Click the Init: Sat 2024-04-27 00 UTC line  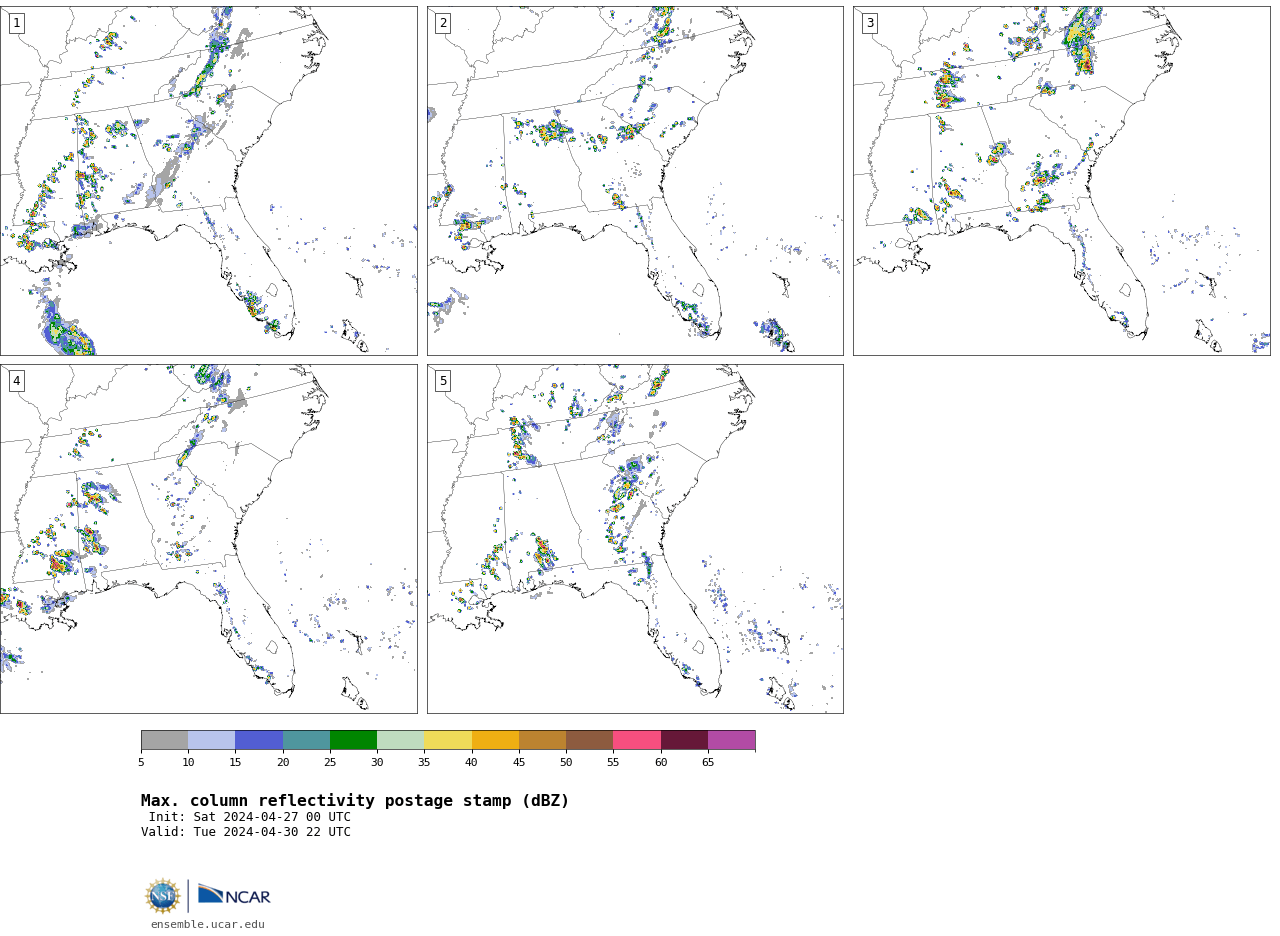tap(250, 817)
